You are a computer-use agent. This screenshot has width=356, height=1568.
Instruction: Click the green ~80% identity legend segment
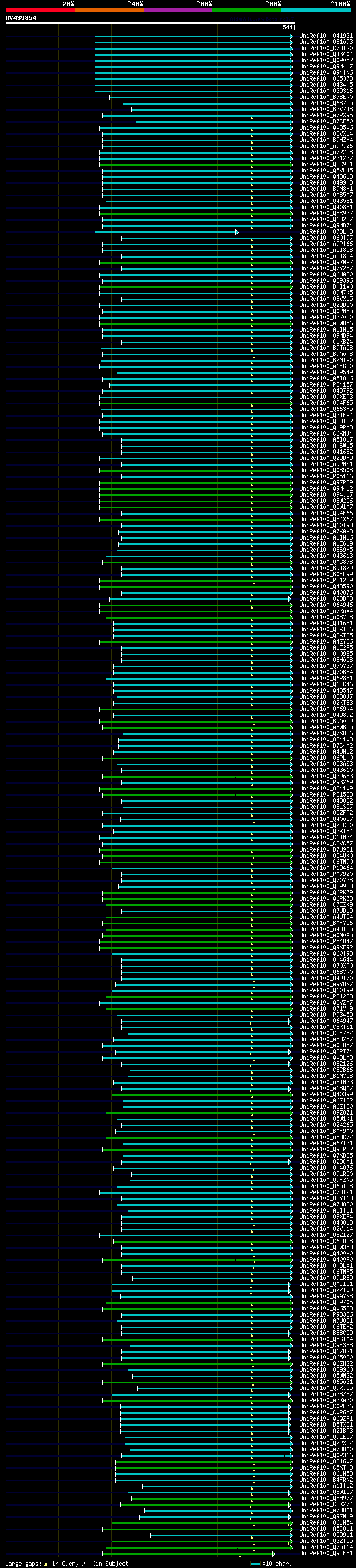click(247, 10)
